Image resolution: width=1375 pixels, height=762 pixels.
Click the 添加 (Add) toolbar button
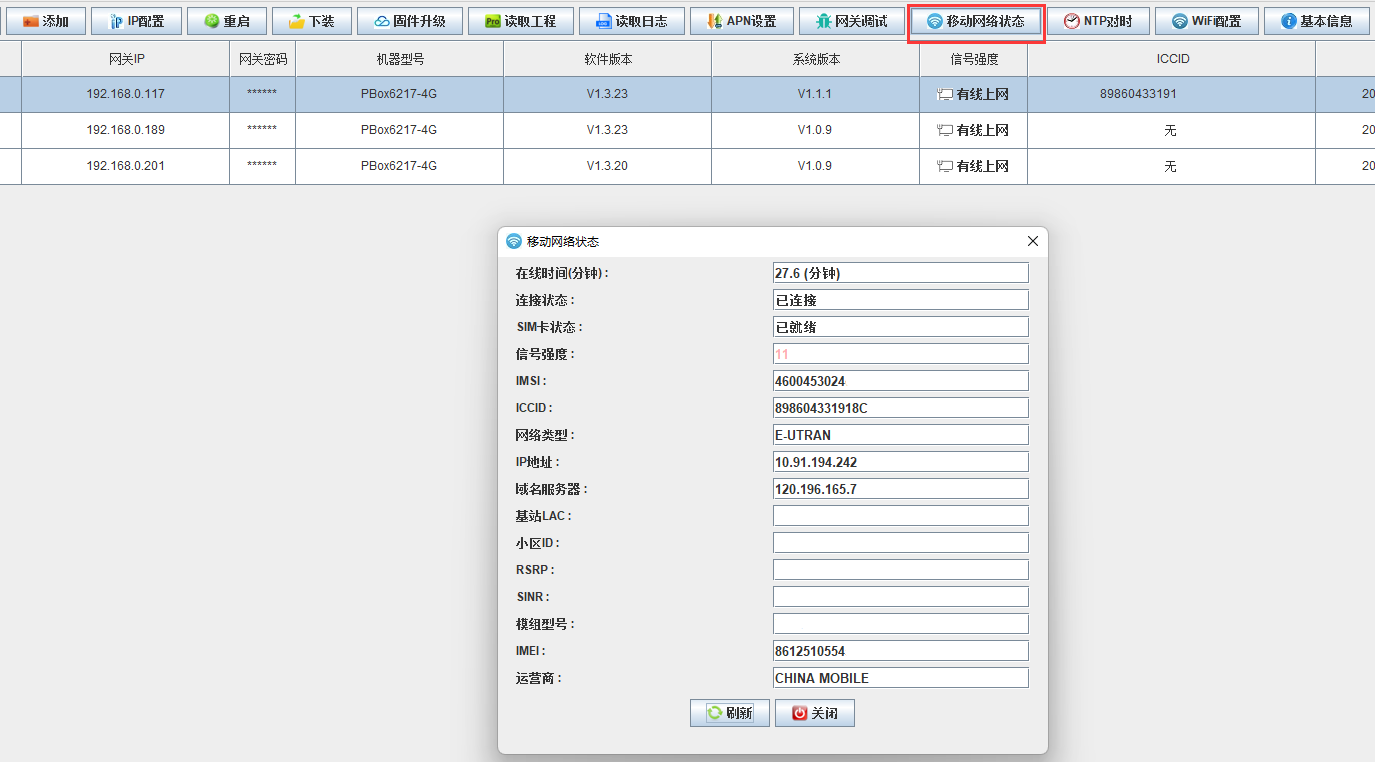click(x=45, y=21)
